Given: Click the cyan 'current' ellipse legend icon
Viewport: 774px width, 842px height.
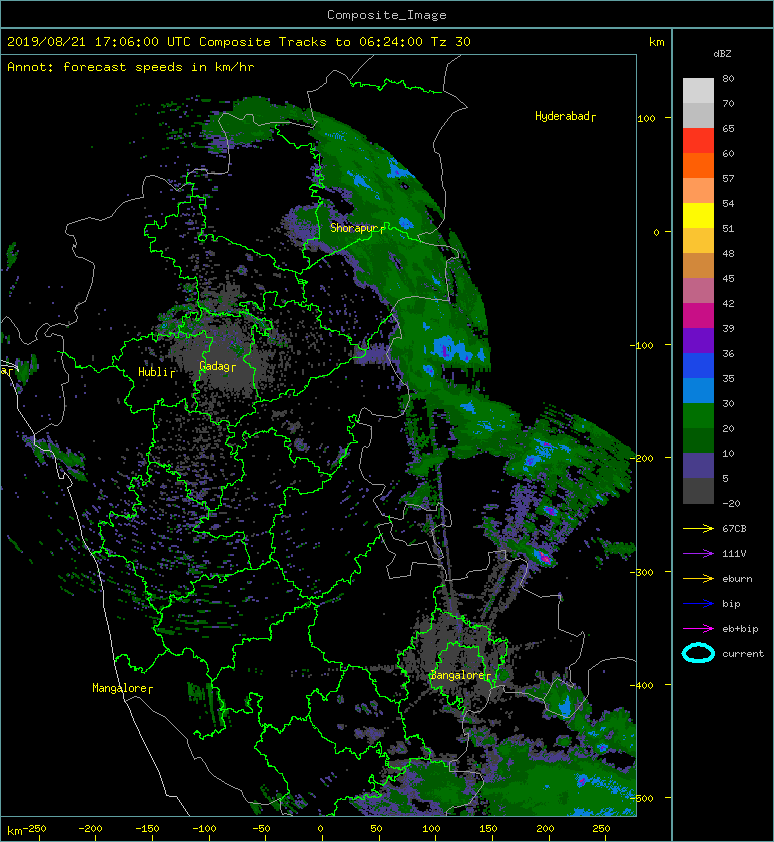Looking at the screenshot, I should coord(698,654).
